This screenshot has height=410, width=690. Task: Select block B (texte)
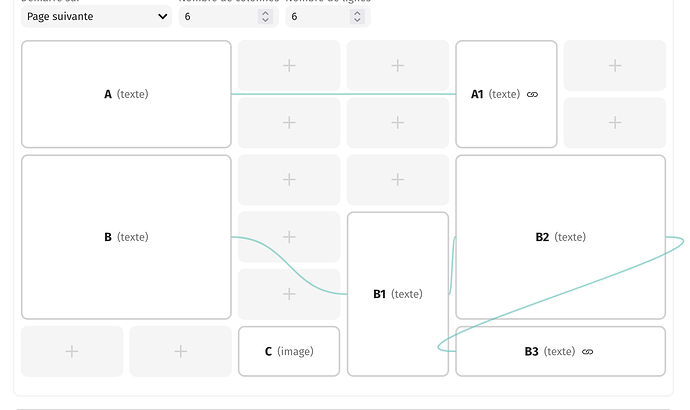tap(126, 237)
